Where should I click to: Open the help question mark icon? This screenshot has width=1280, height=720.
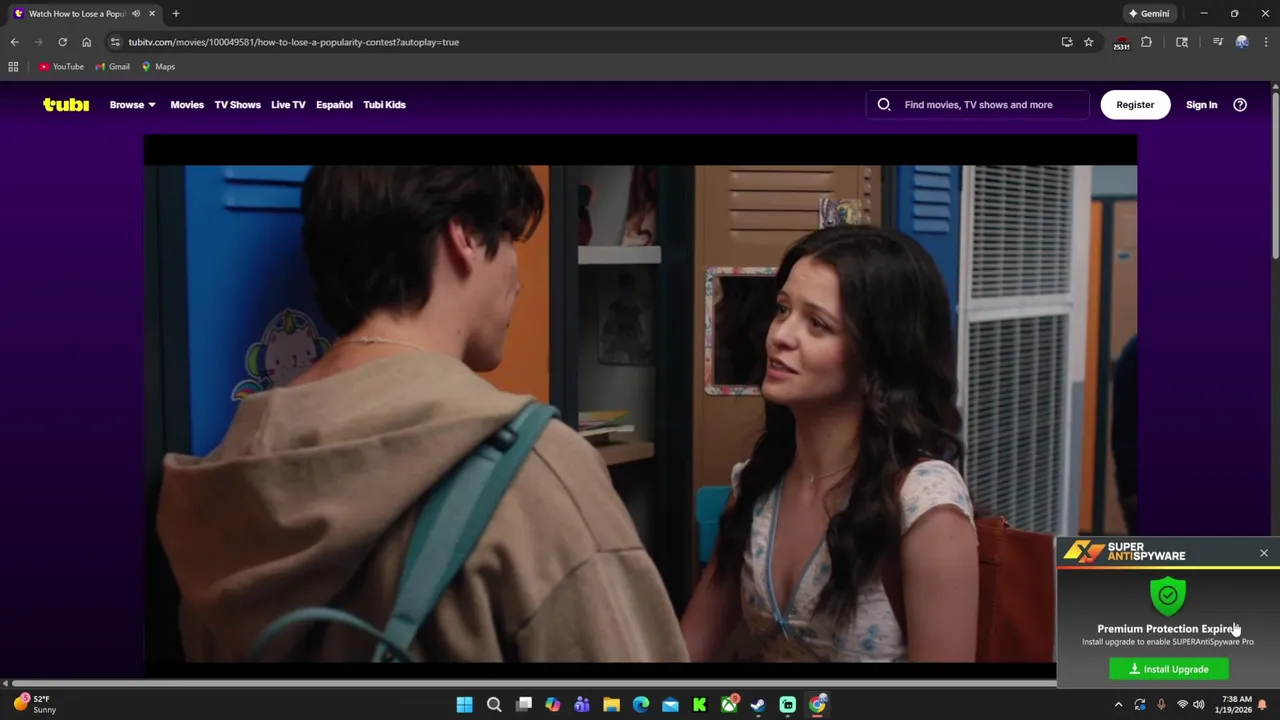pyautogui.click(x=1240, y=104)
